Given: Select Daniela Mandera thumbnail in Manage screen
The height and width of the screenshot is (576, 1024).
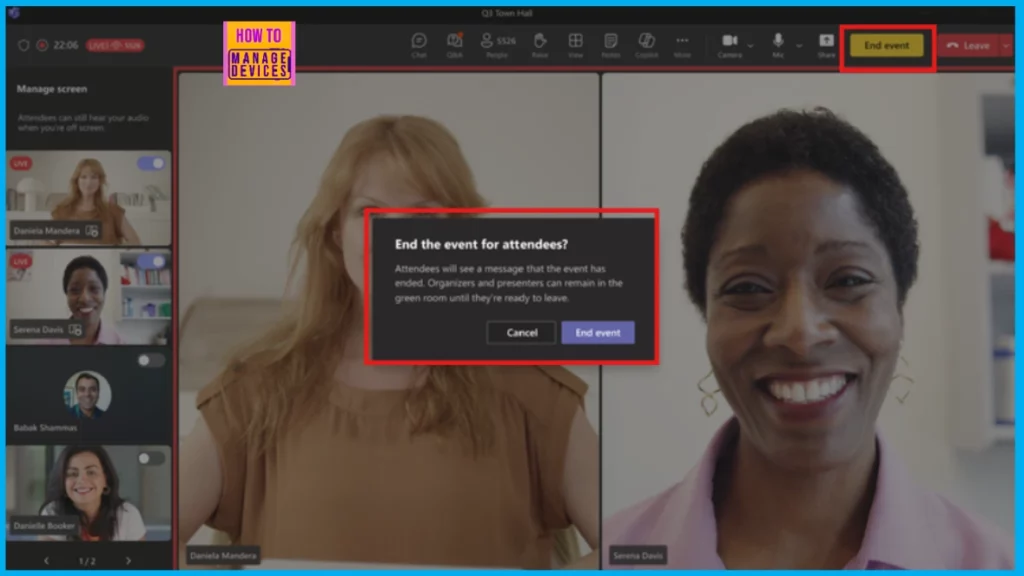Looking at the screenshot, I should [89, 198].
